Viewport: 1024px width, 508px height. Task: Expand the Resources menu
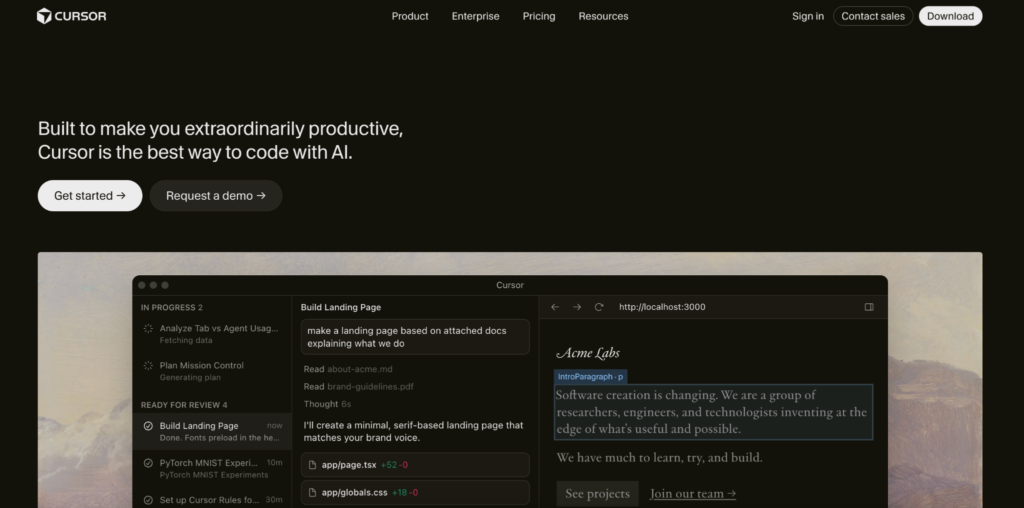click(603, 16)
